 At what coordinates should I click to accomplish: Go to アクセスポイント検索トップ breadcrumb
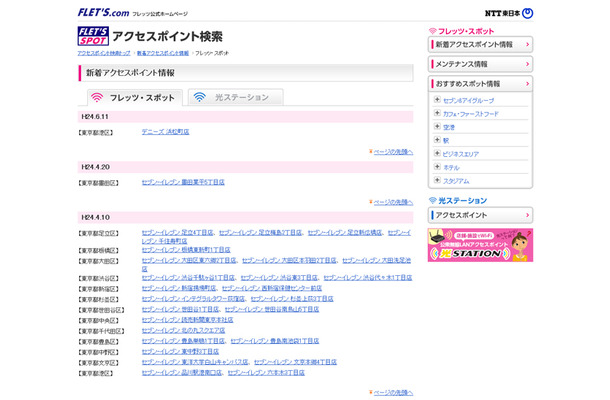click(x=104, y=53)
